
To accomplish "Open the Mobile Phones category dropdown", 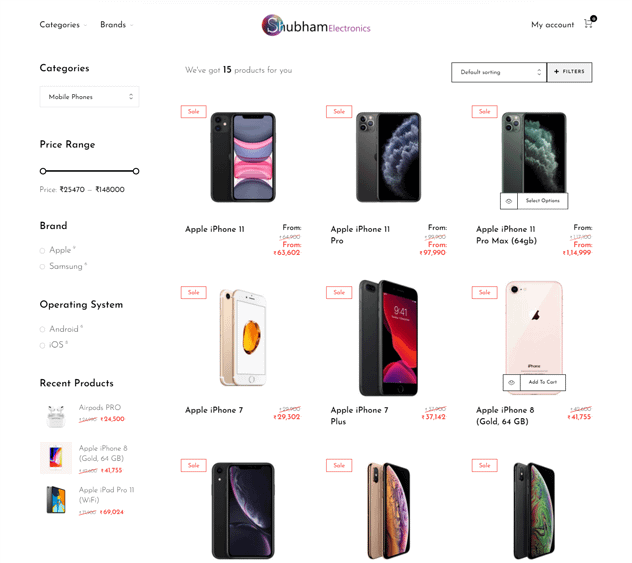I will (x=89, y=97).
